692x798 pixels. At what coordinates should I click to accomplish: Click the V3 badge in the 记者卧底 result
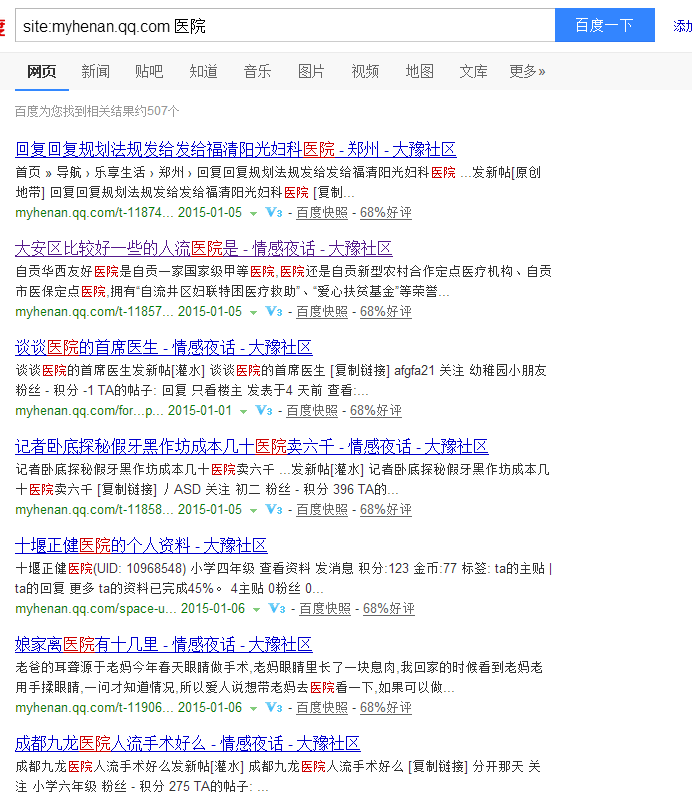pos(274,509)
